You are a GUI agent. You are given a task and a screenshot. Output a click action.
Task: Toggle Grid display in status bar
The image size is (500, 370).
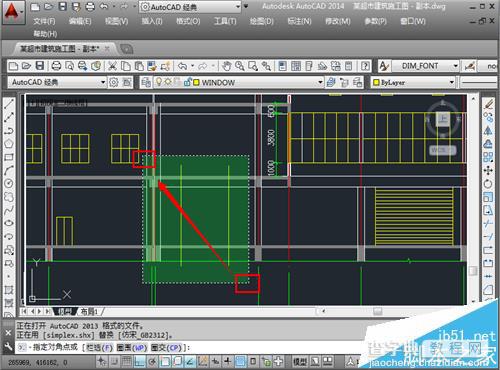pos(127,361)
